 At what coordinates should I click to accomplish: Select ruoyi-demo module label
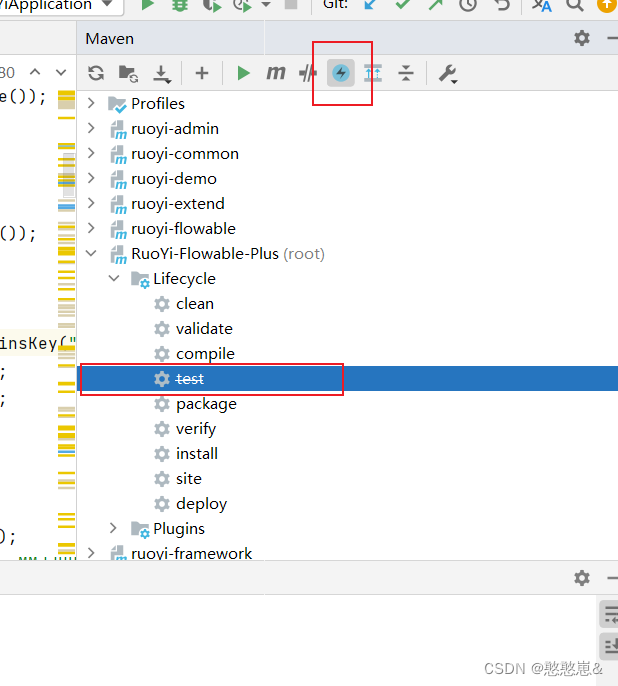pos(174,178)
